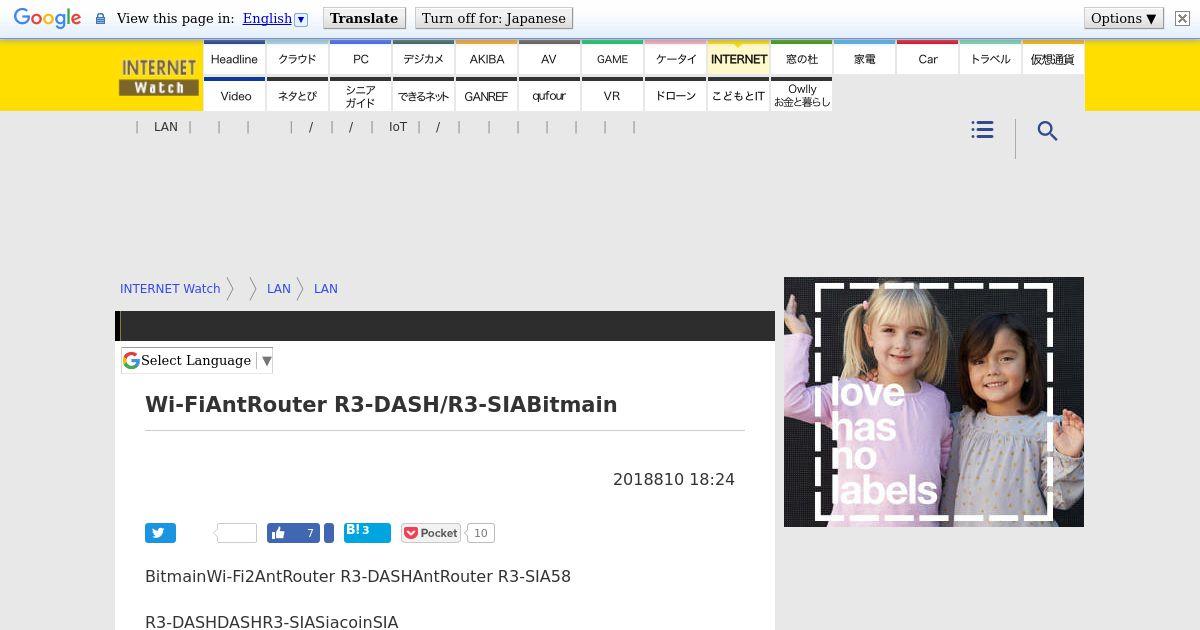
Task: Open the GANREF tab
Action: coord(486,95)
